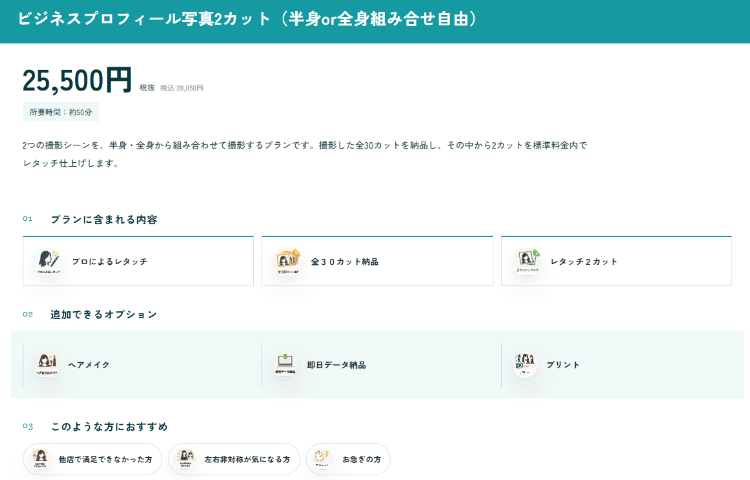This screenshot has width=750, height=480.
Task: Click the プランに含まれる内容 section heading
Action: (104, 219)
